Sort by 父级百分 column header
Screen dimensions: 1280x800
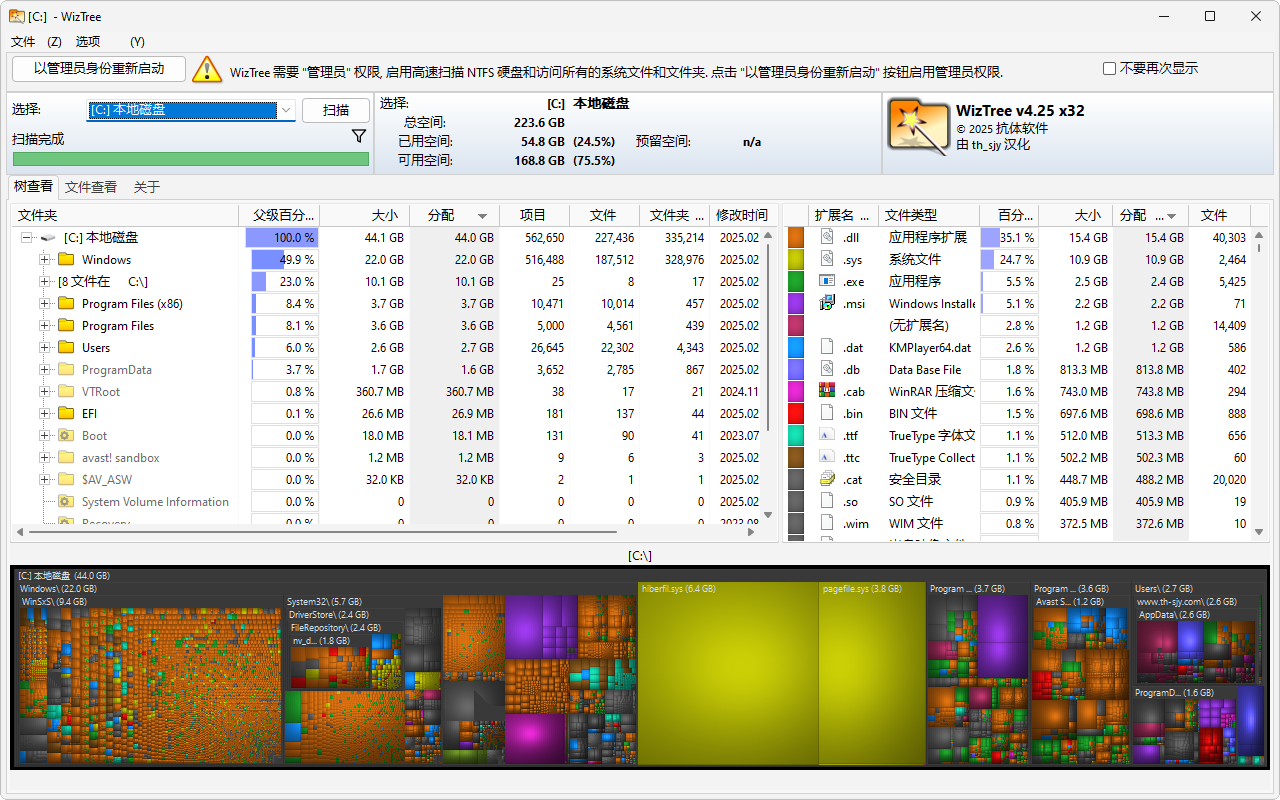279,215
